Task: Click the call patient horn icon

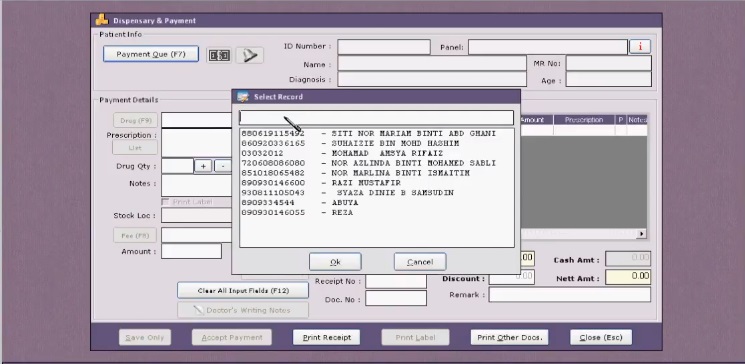Action: click(x=249, y=55)
